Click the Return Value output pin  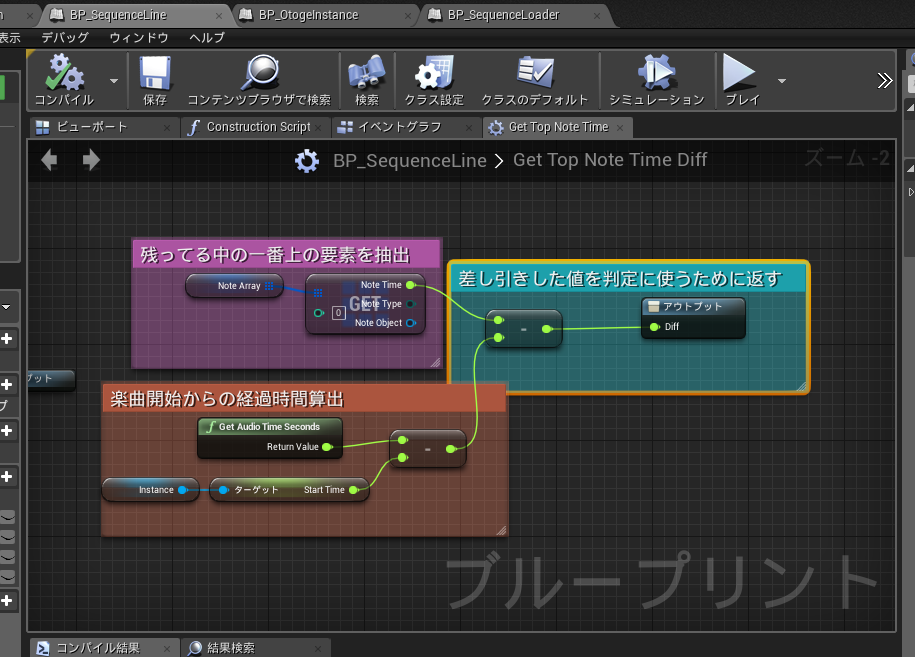(327, 447)
